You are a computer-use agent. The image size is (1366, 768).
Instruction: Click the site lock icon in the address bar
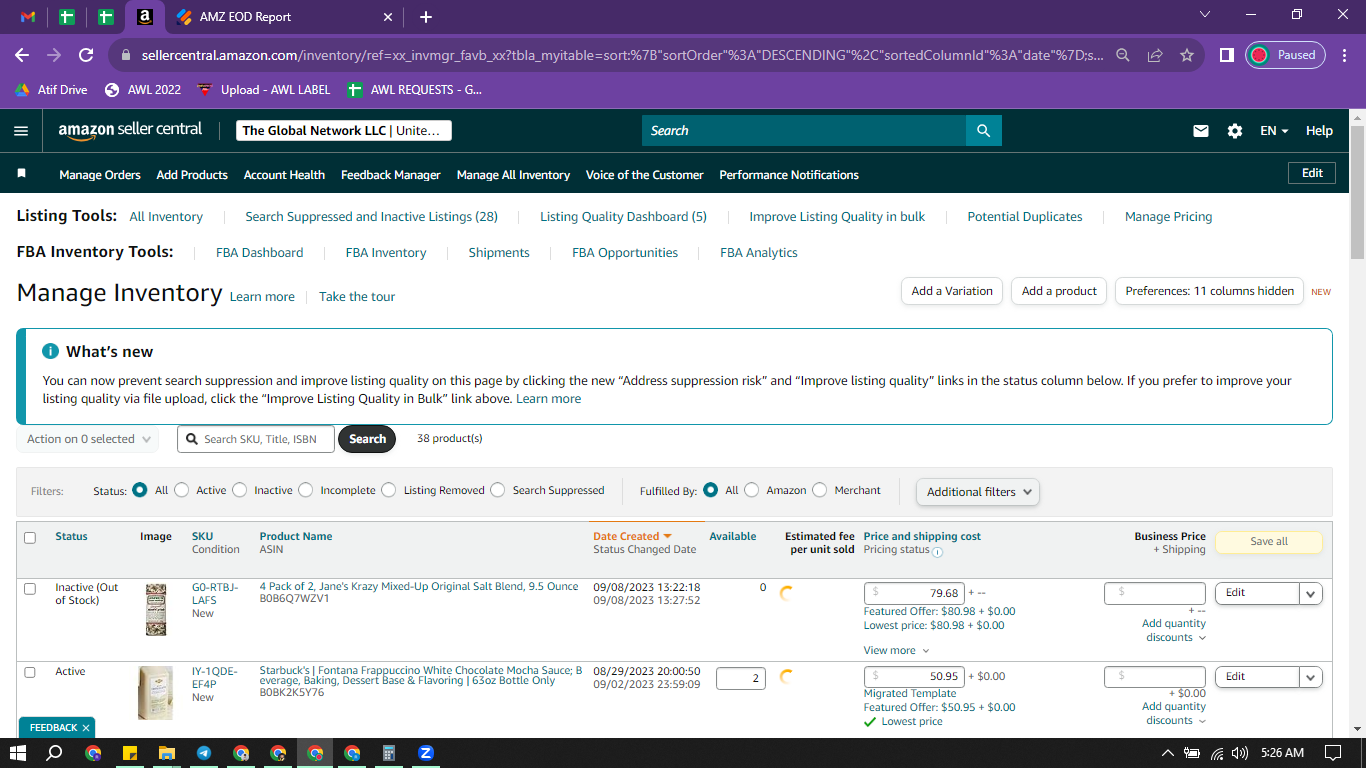[126, 56]
